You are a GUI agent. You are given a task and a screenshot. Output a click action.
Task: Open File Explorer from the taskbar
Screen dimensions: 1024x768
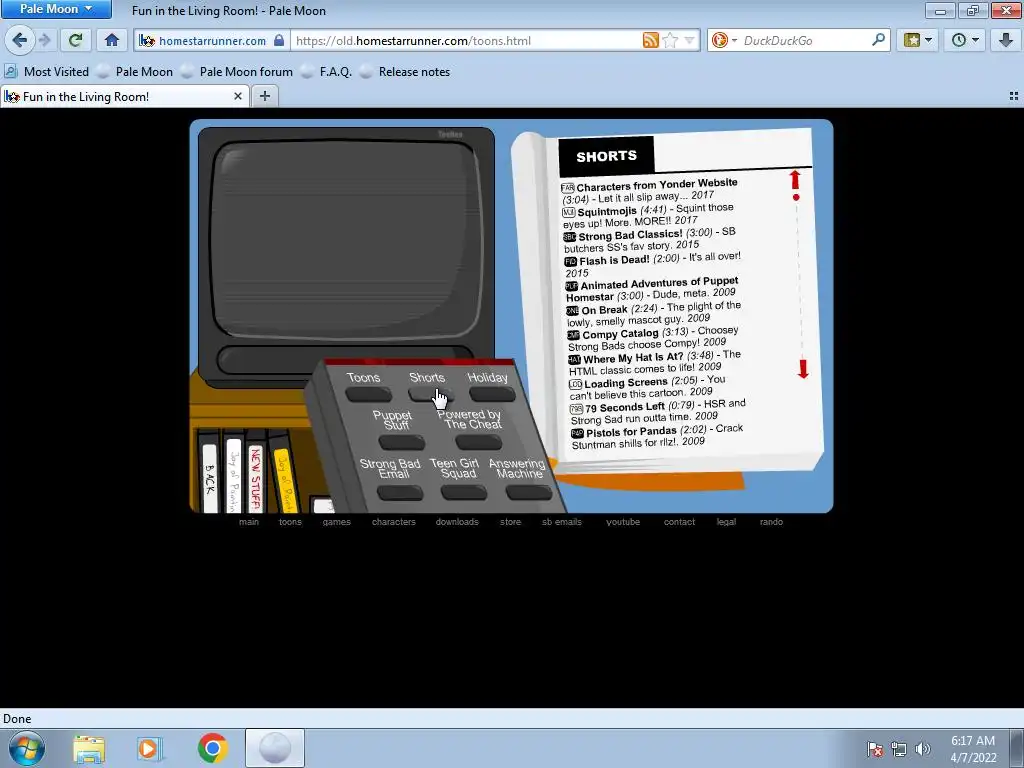pos(89,748)
